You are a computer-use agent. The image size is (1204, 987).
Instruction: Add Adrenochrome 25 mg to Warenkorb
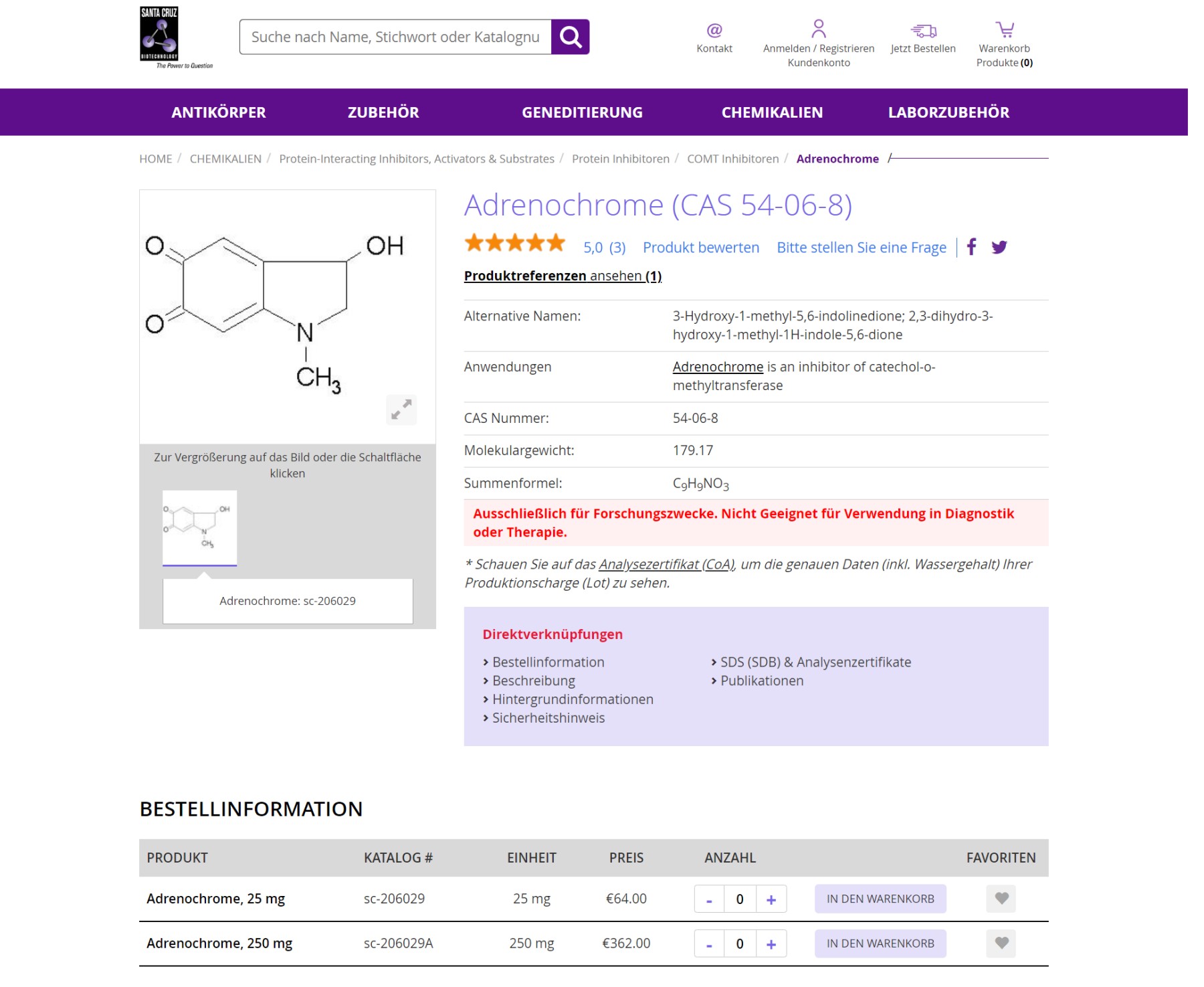[880, 899]
